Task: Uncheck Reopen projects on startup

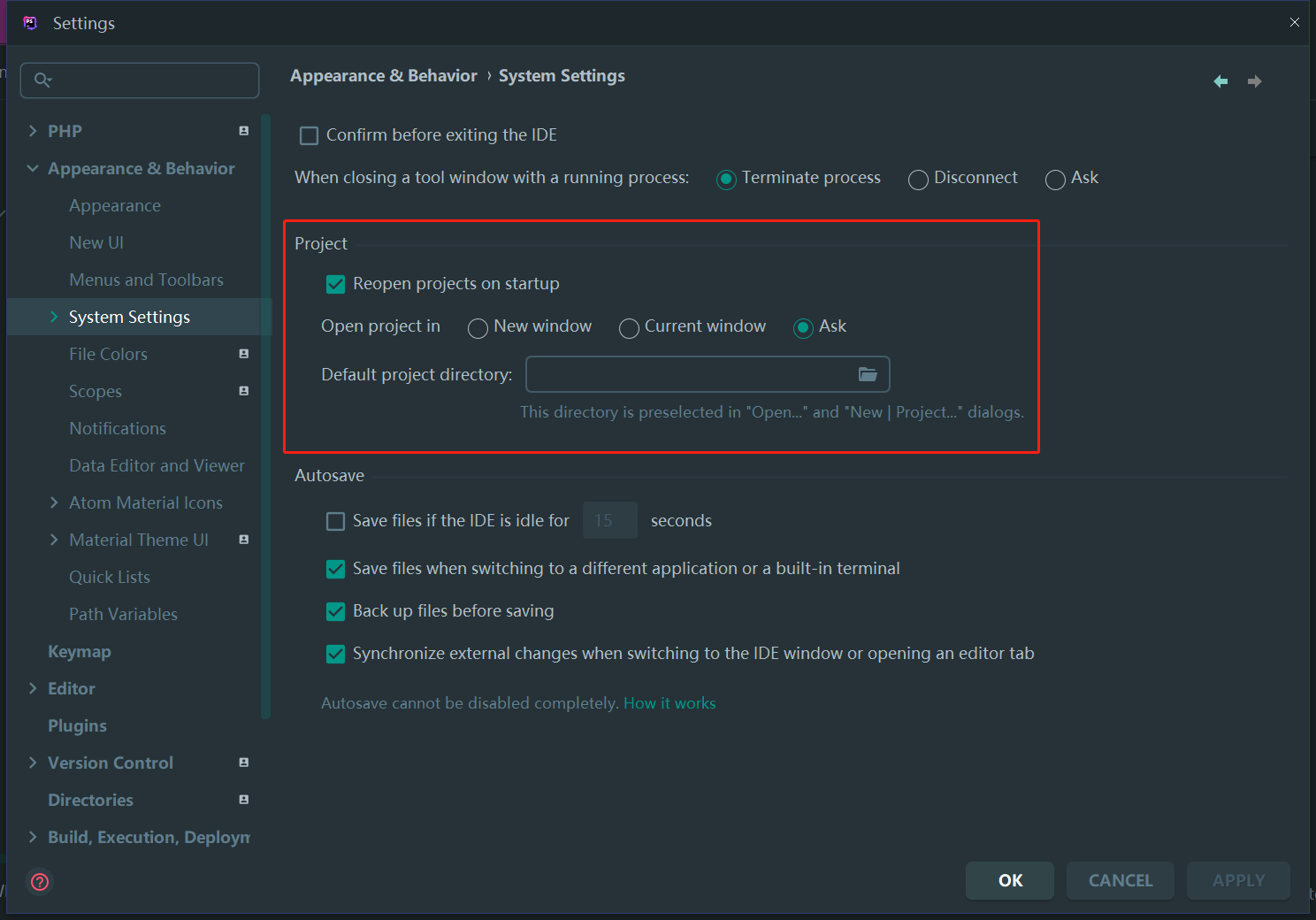Action: point(335,284)
